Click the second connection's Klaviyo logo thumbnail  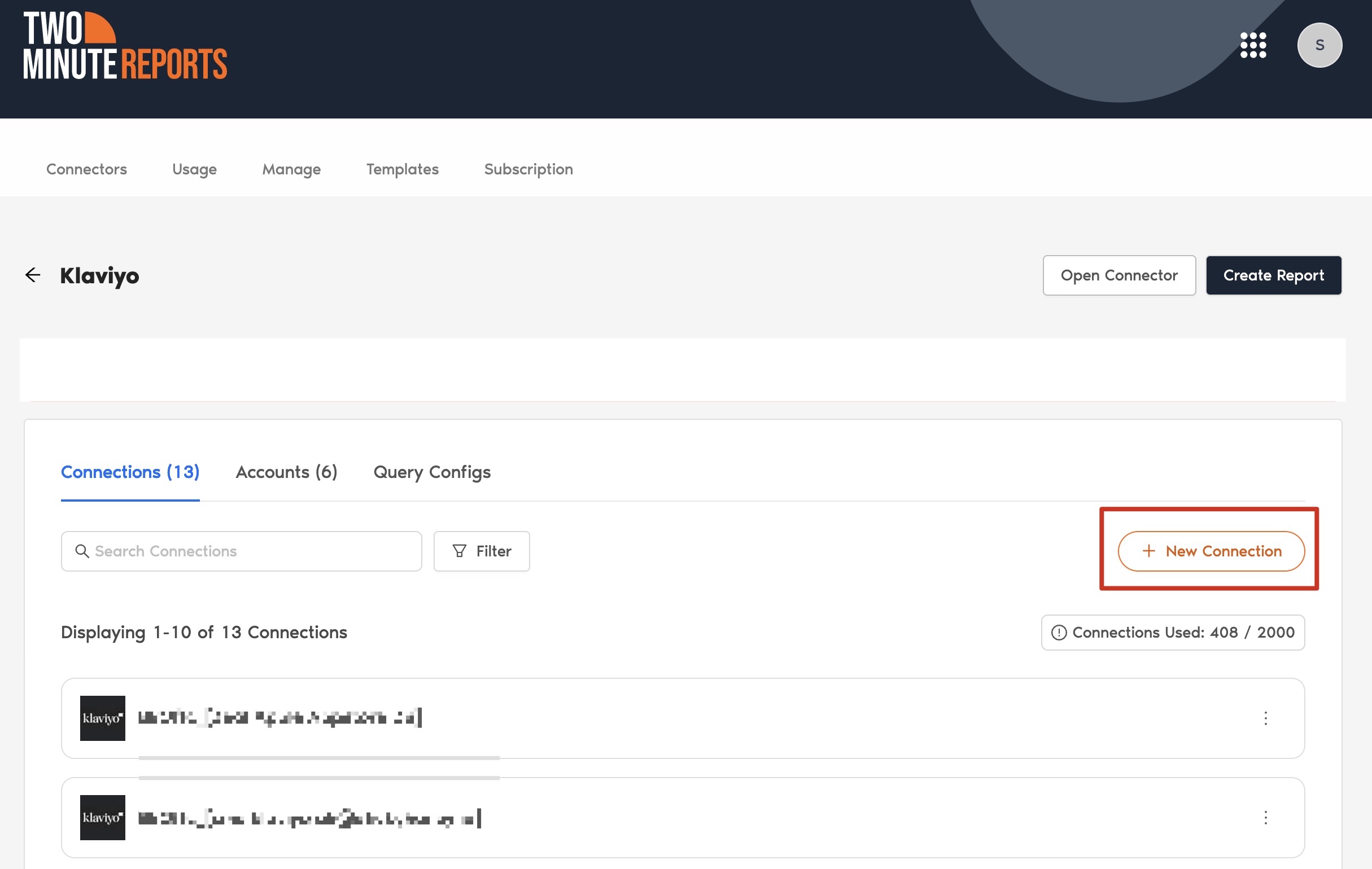pos(103,818)
